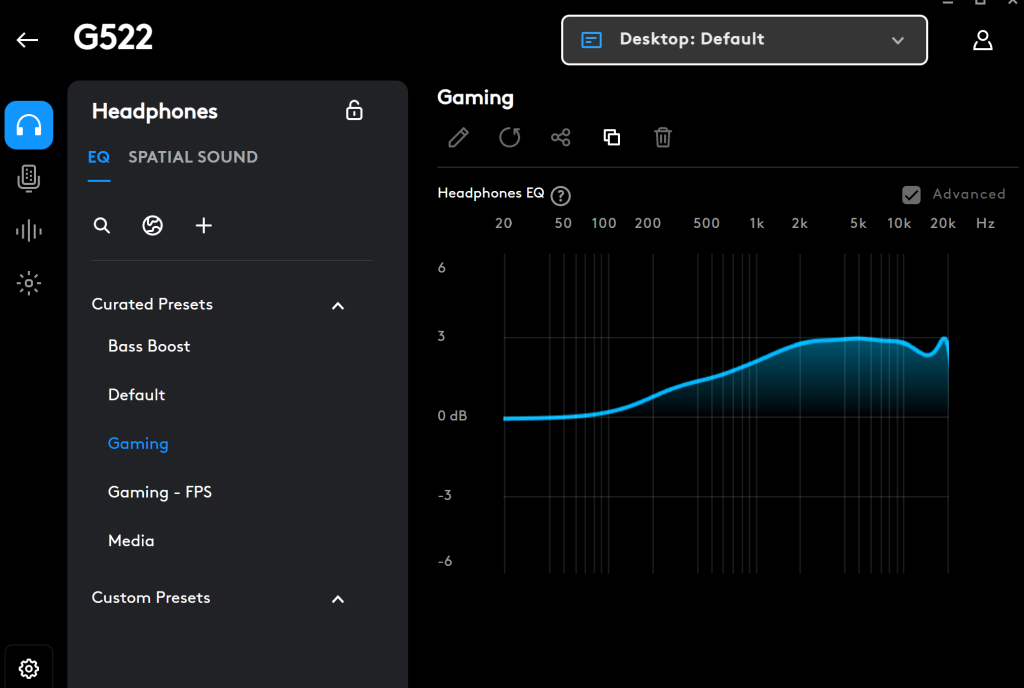Go back using the left arrow
Screen dimensions: 1024x688
coord(27,40)
